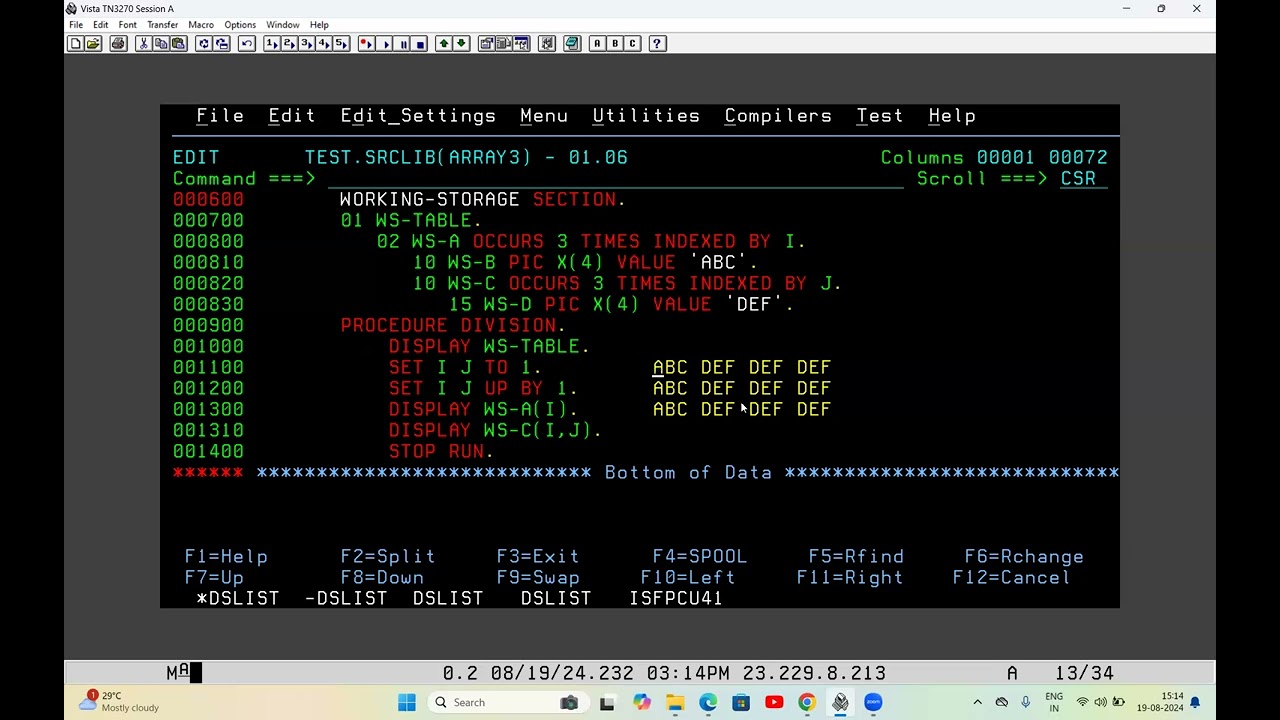This screenshot has height=720, width=1280.
Task: Run macro 3 from the toolbar
Action: [306, 44]
